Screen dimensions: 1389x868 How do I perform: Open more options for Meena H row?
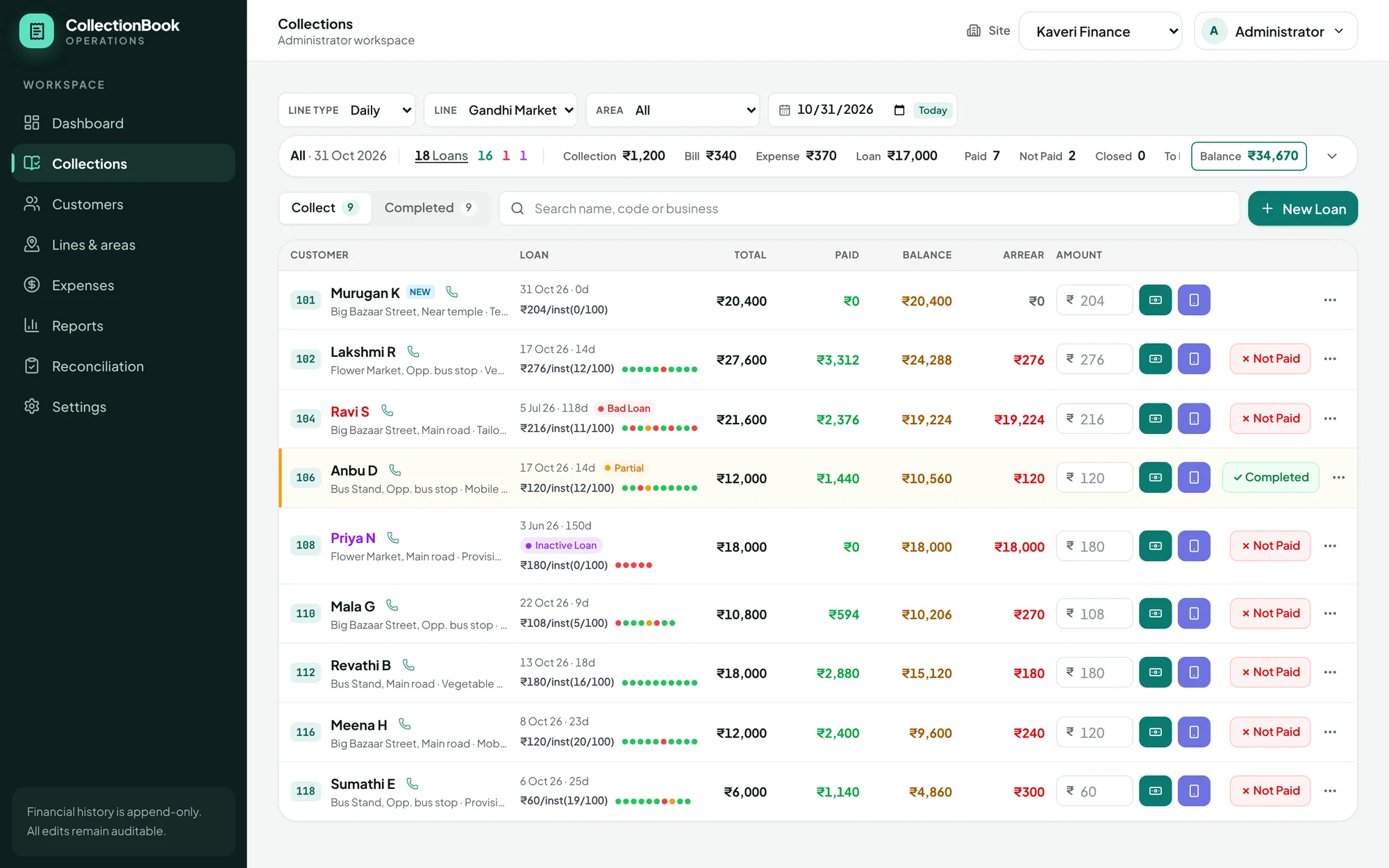(x=1330, y=732)
